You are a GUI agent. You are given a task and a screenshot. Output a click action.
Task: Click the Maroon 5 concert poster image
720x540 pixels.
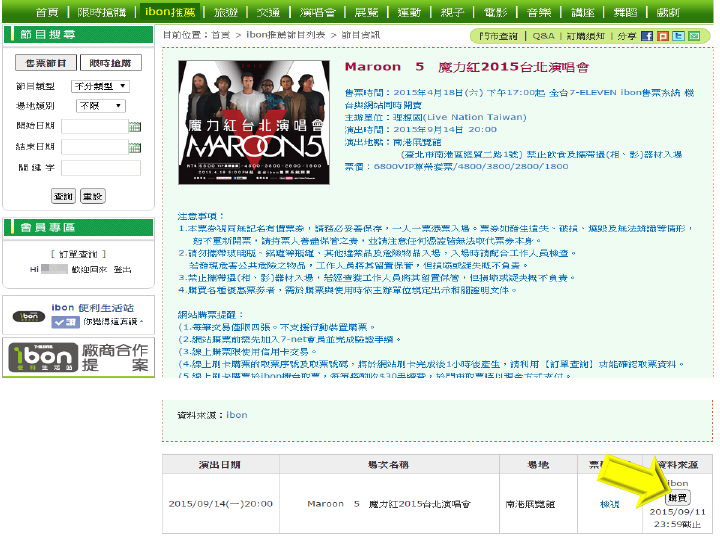pyautogui.click(x=254, y=123)
